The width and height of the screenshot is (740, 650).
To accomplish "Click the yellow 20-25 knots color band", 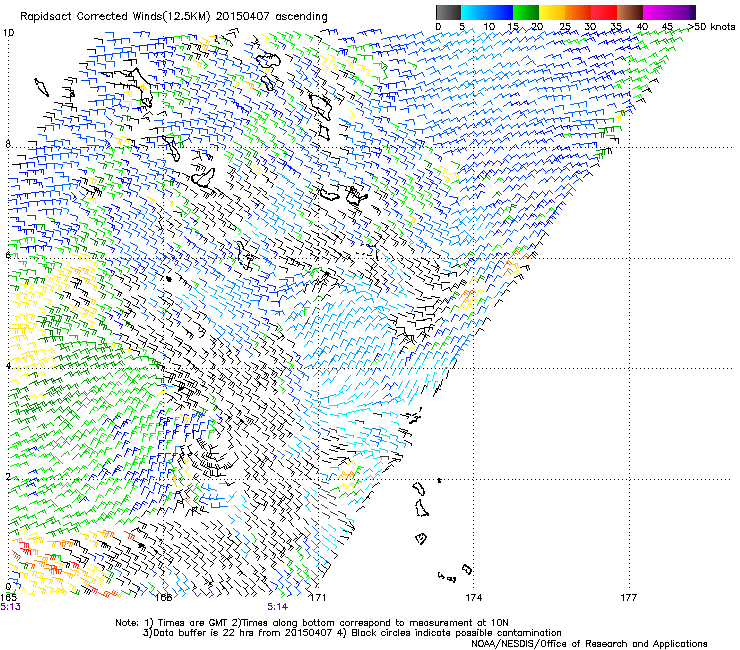I will tap(552, 12).
